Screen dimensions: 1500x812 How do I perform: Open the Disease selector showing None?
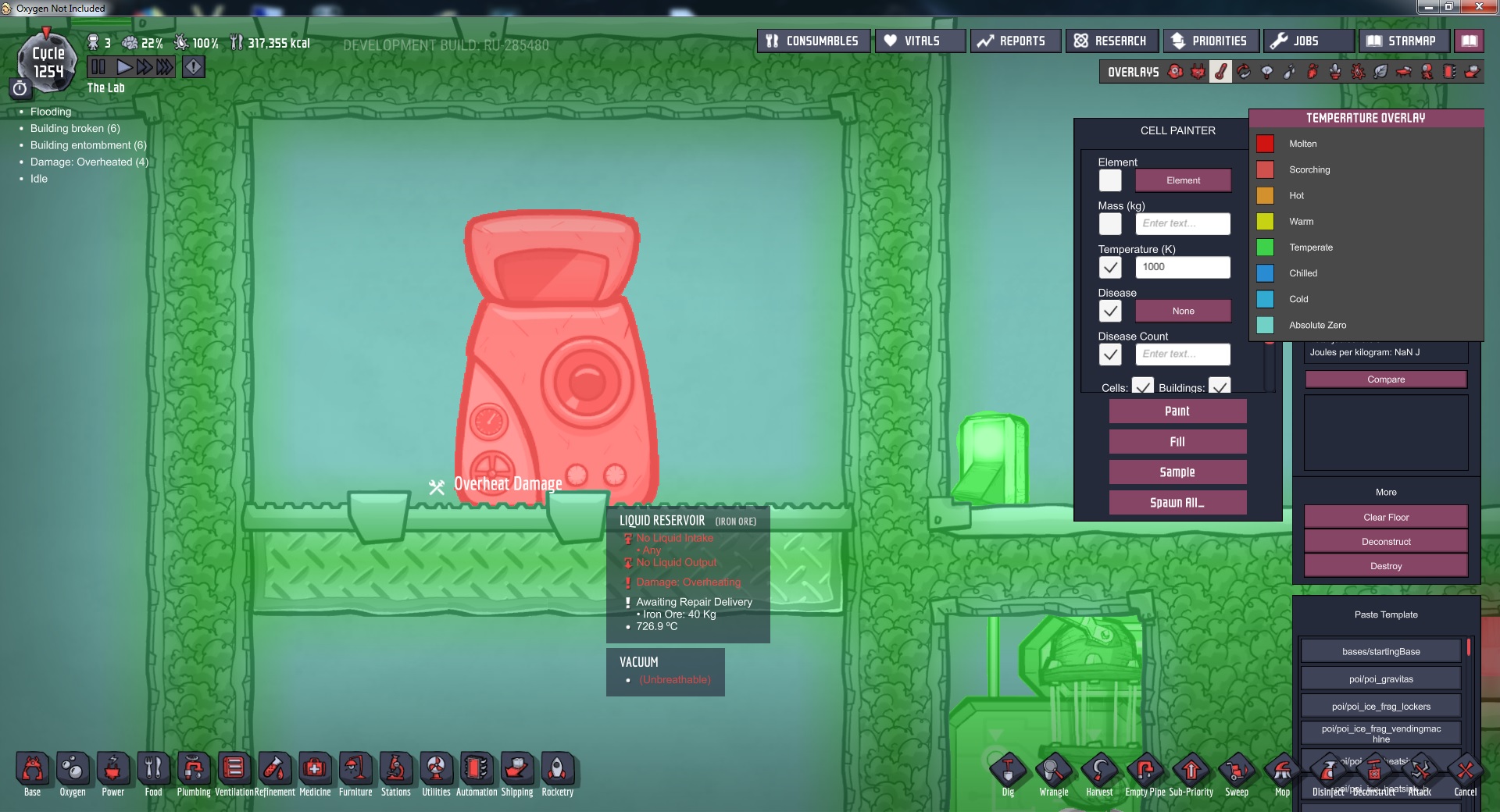click(x=1183, y=311)
